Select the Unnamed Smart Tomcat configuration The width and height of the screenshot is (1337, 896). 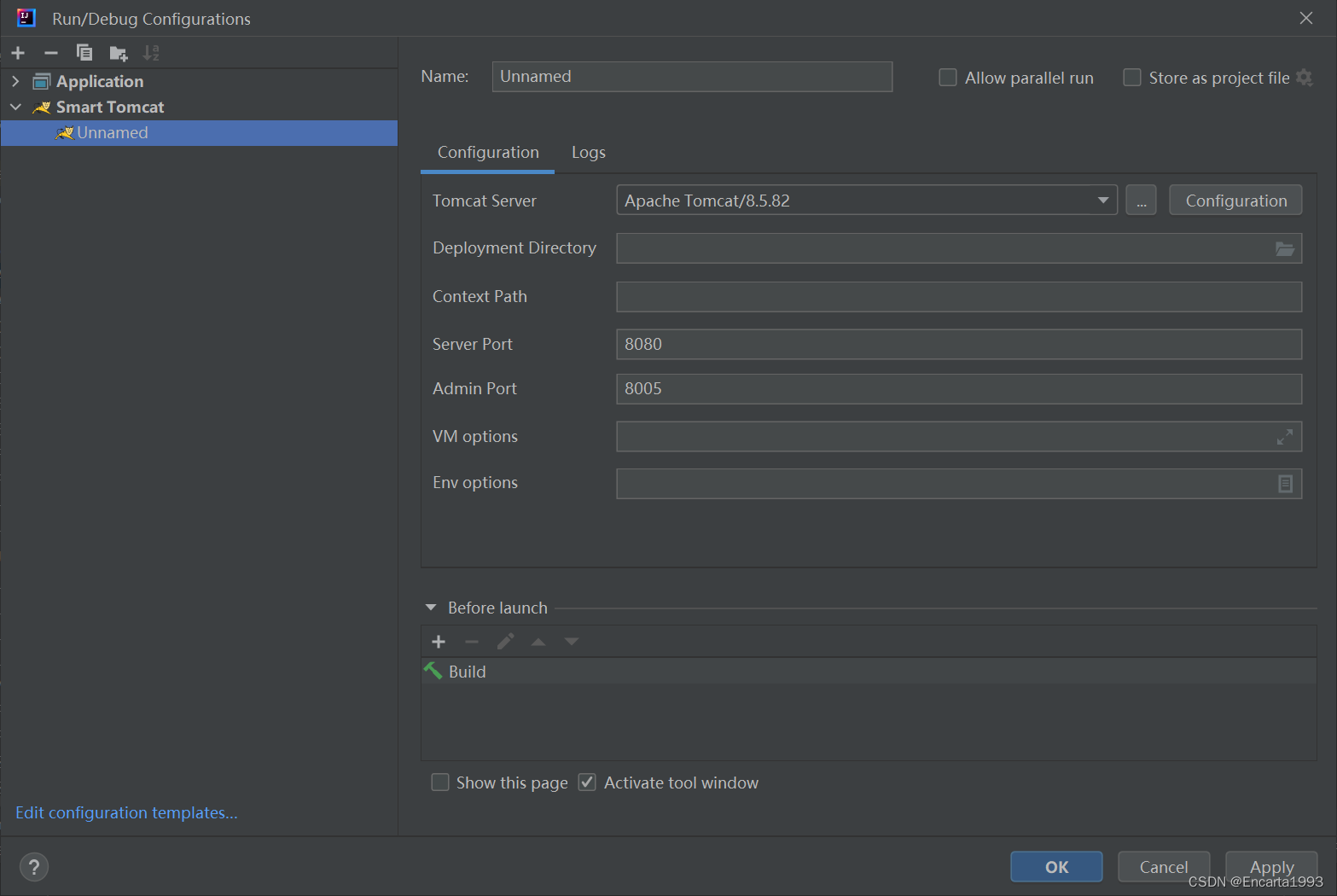199,133
